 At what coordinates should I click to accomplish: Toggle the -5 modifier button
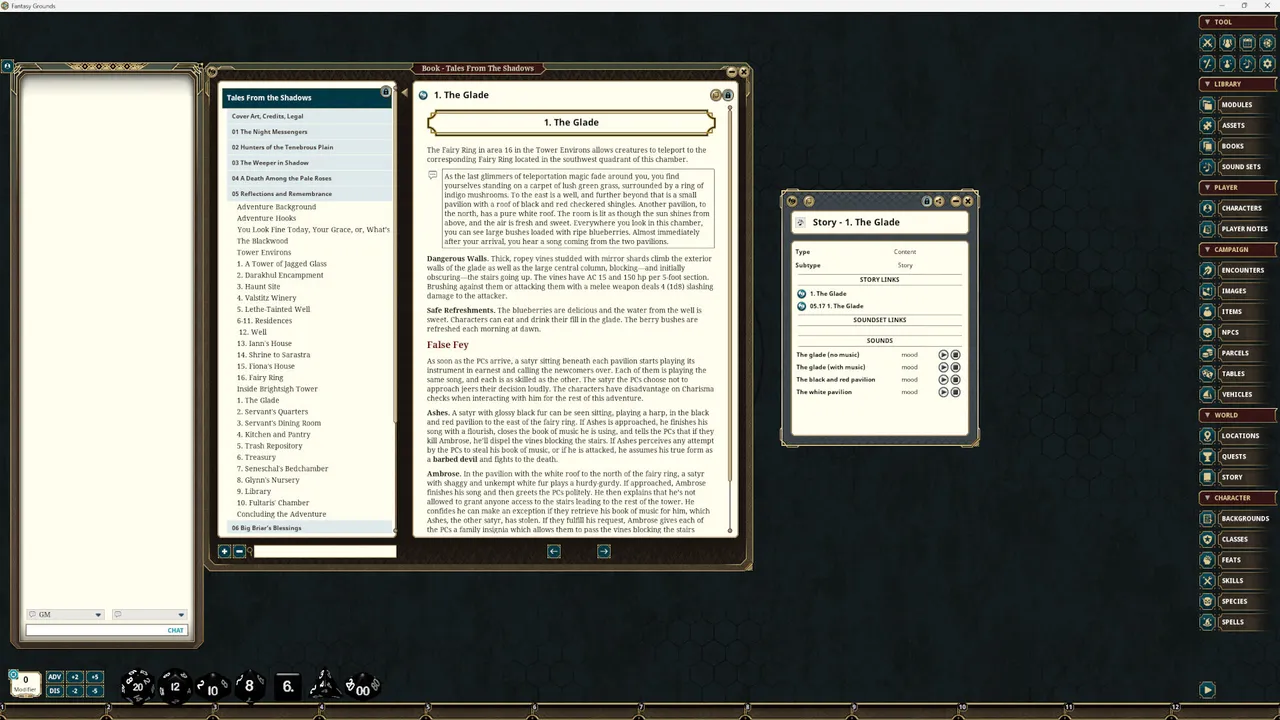[x=95, y=691]
